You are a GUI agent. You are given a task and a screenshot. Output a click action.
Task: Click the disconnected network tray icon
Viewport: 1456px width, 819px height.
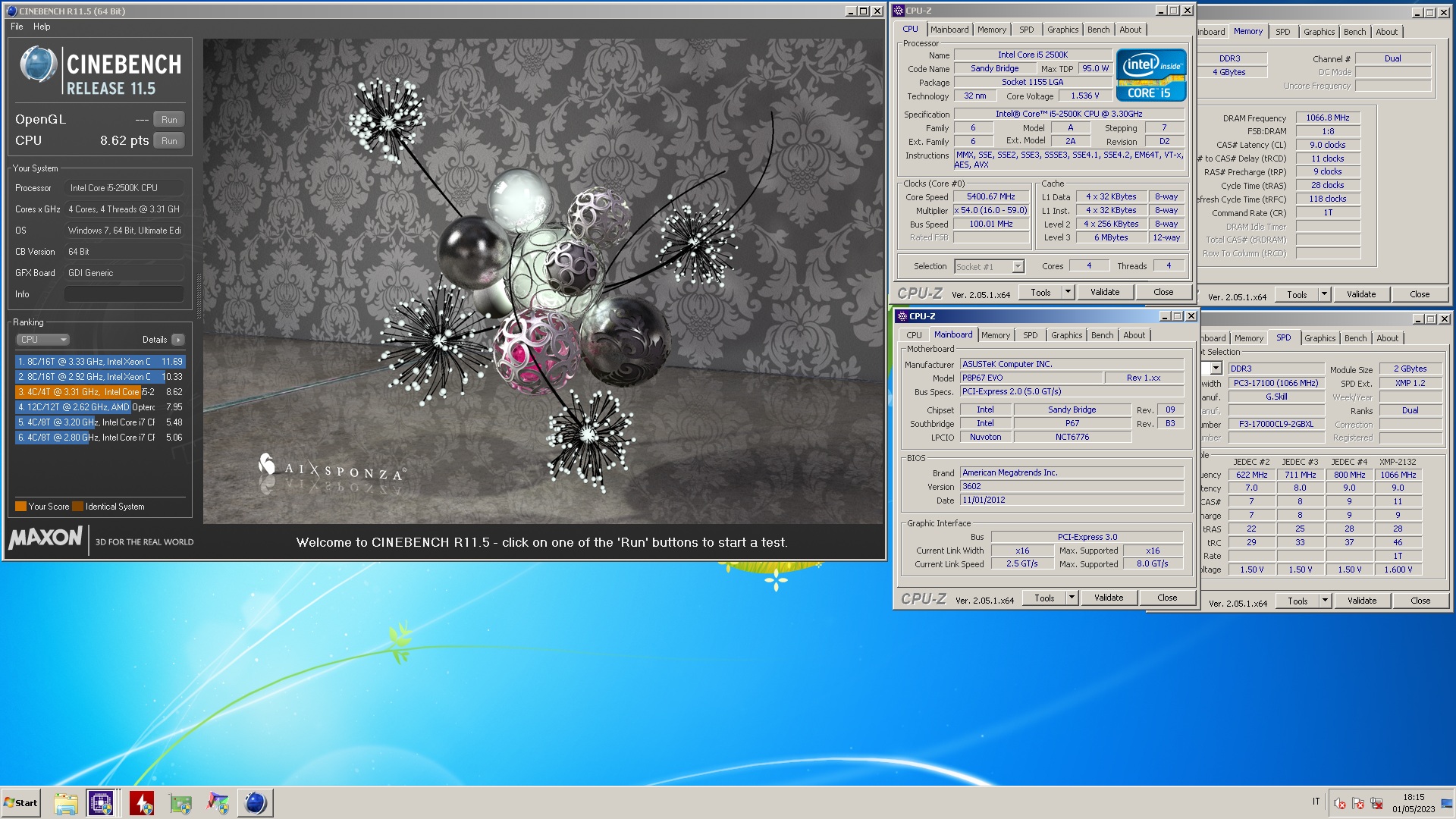click(x=1376, y=804)
